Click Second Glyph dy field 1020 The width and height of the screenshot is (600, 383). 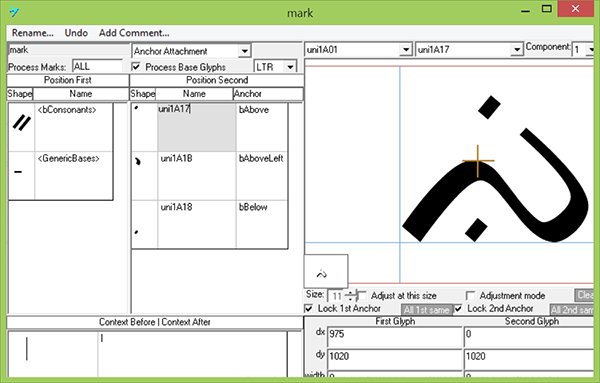528,359
